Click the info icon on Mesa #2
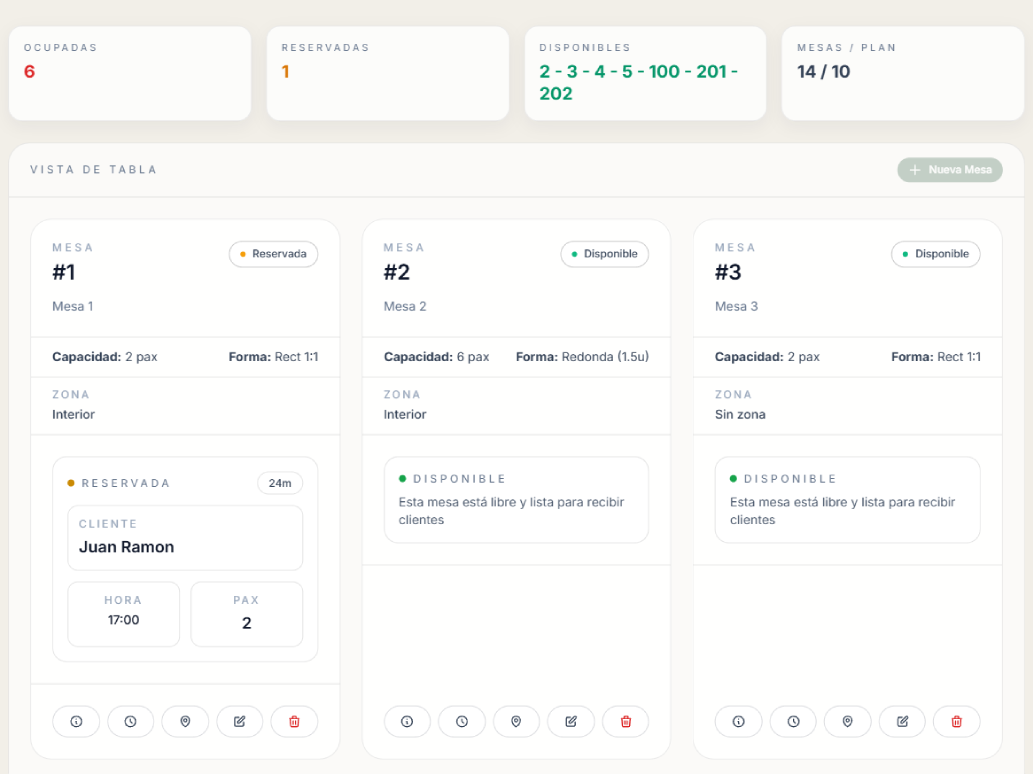 click(x=407, y=721)
